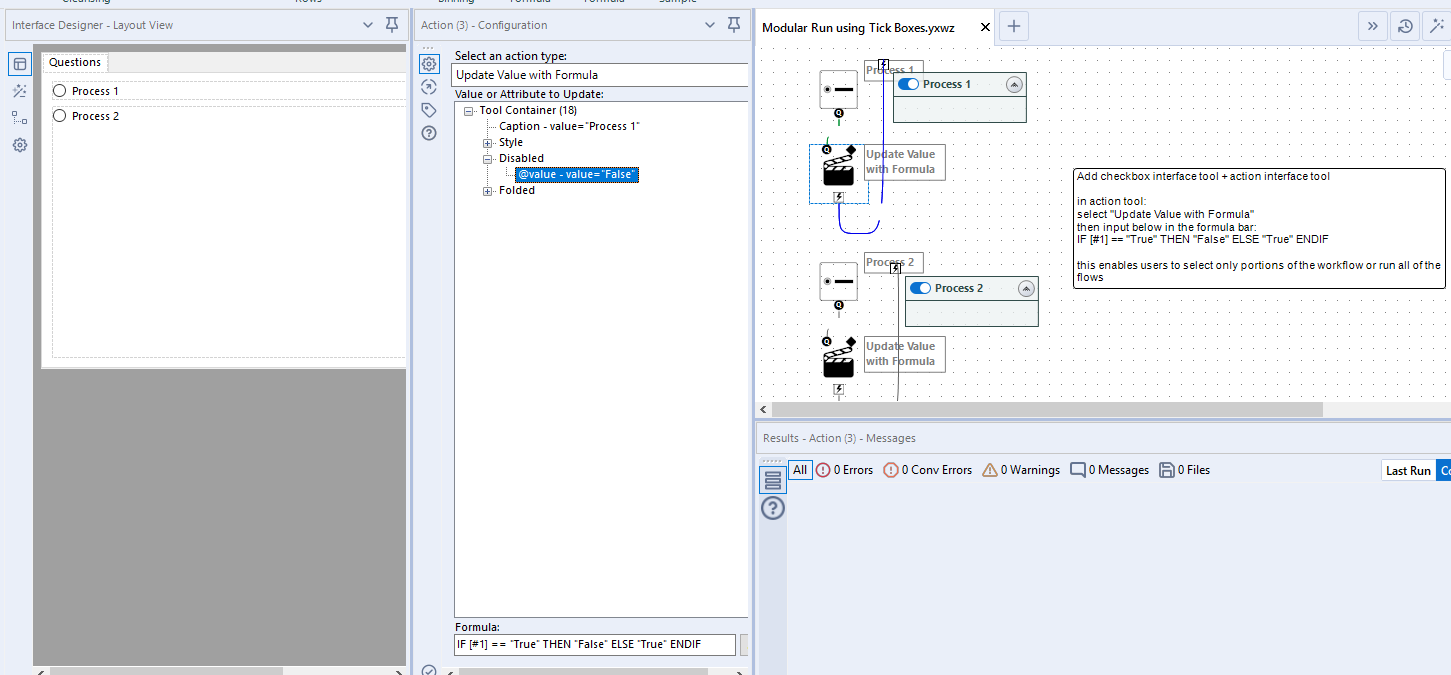Toggle the Process 1 container switch on the canvas
Screen dimensions: 1451x675
[906, 84]
